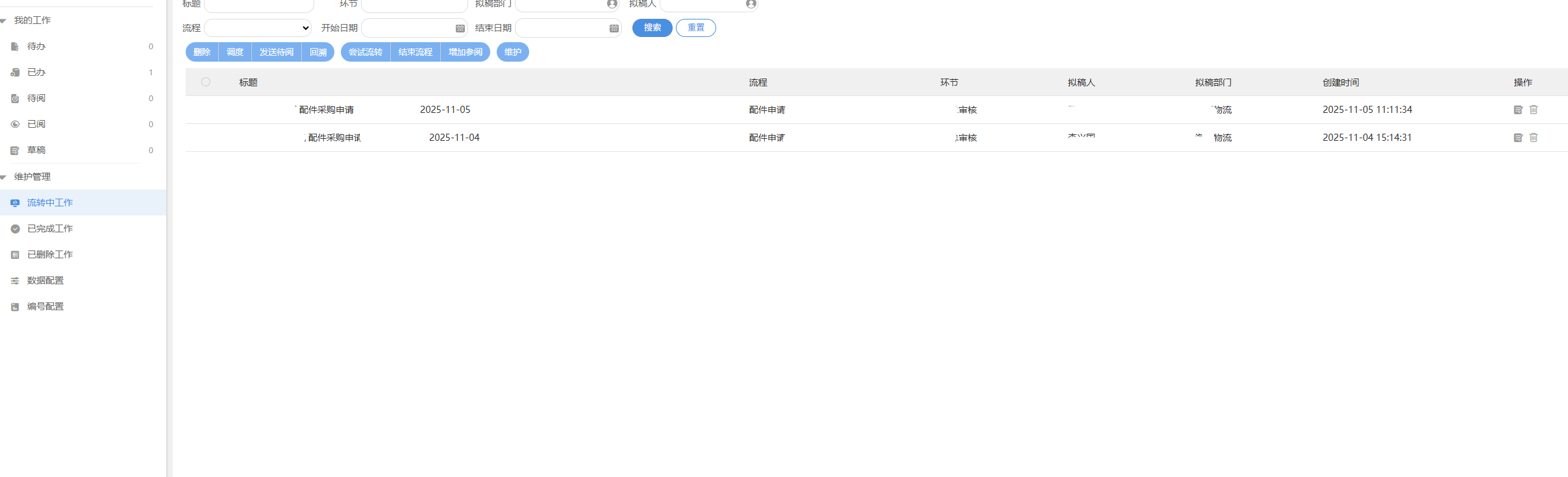Open 待阅 in the sidebar

point(36,99)
